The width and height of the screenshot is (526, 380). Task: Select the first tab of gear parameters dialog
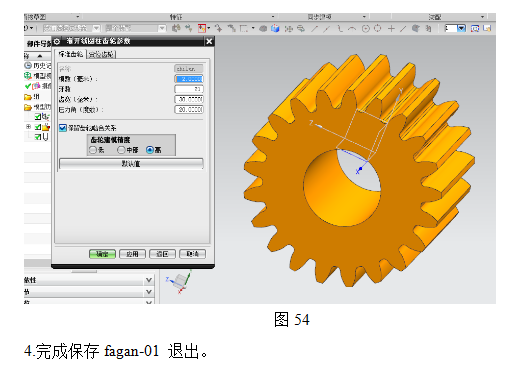pyautogui.click(x=71, y=54)
